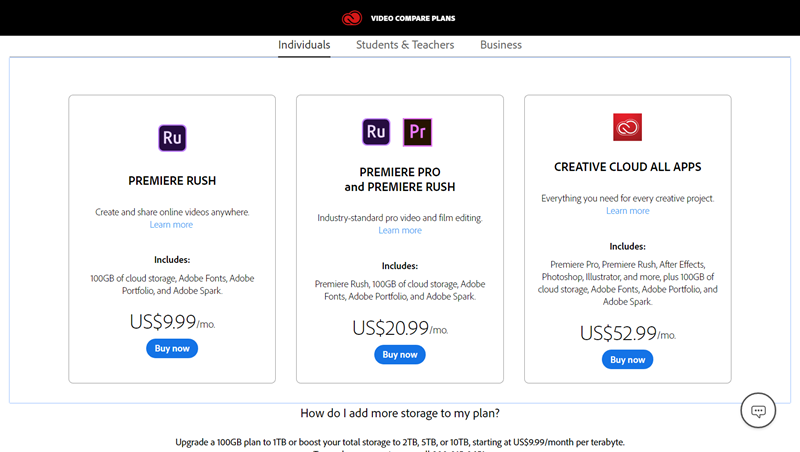This screenshot has height=452, width=800.
Task: Click Learn more in Creative Cloud All Apps card
Action: [627, 211]
